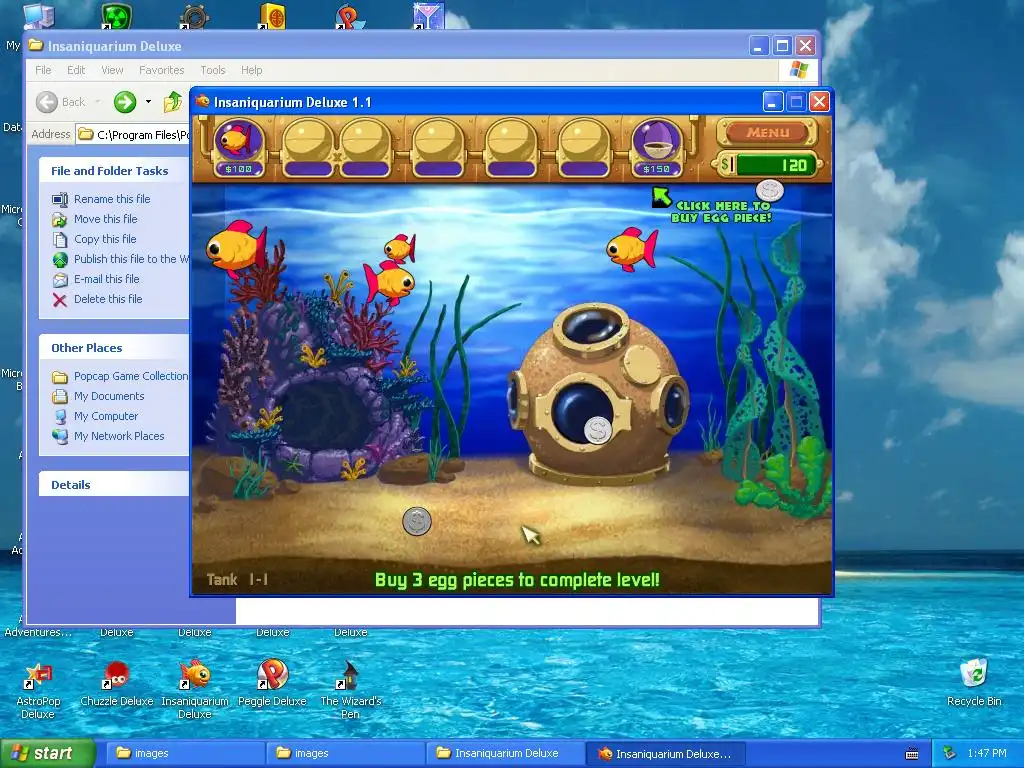This screenshot has width=1024, height=768.
Task: Open My Documents in Other Places
Action: (x=108, y=396)
